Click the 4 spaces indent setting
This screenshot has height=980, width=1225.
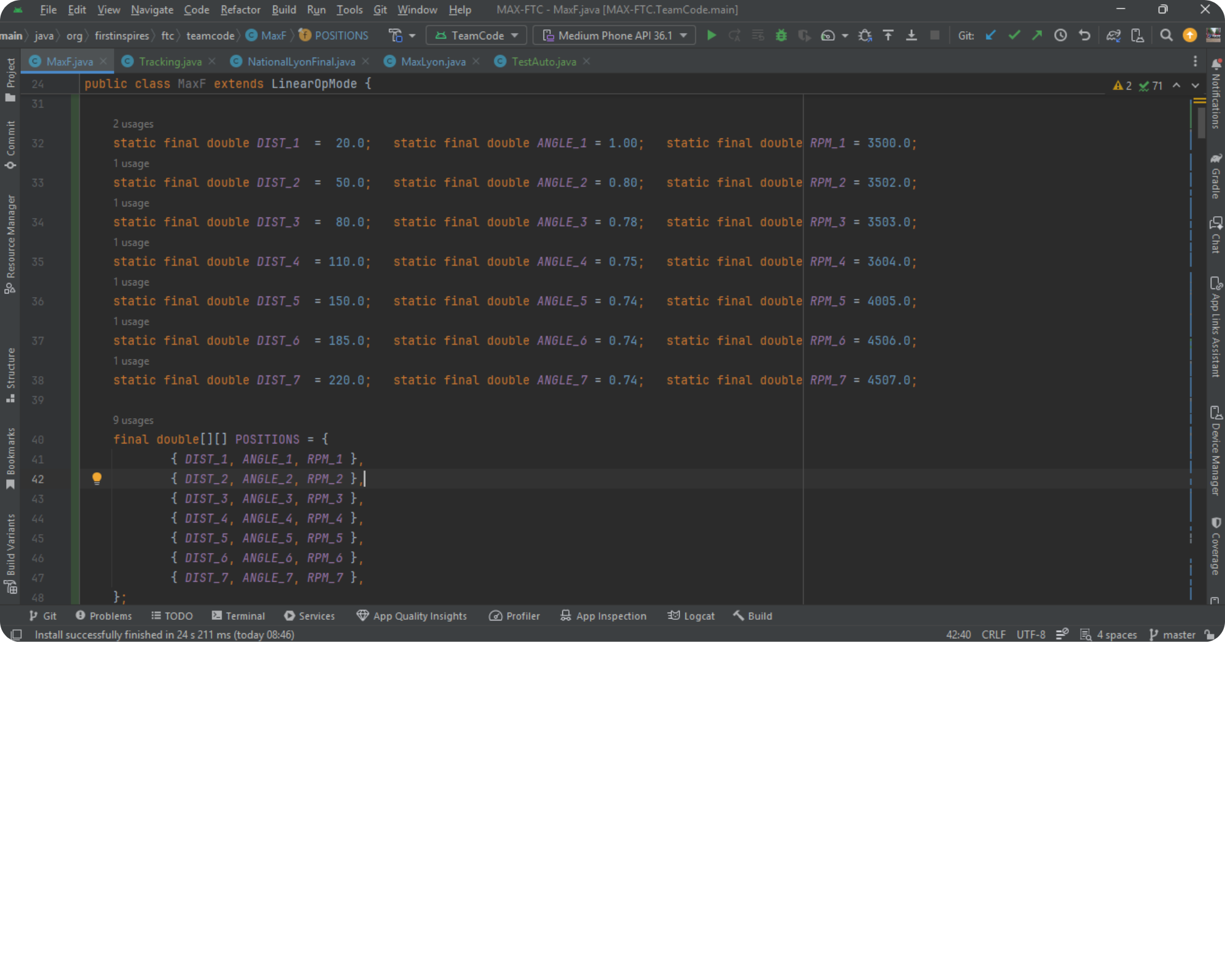tap(1109, 635)
